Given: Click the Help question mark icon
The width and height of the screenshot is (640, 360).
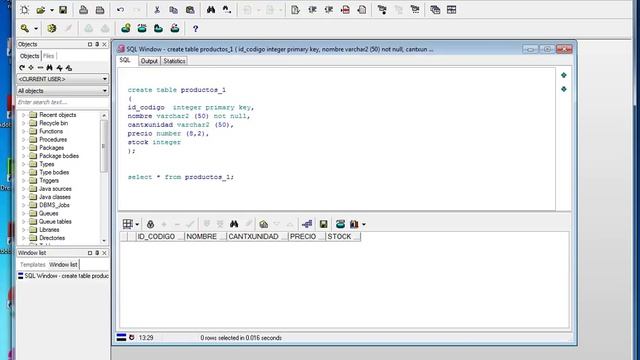Looking at the screenshot, I should (x=196, y=29).
